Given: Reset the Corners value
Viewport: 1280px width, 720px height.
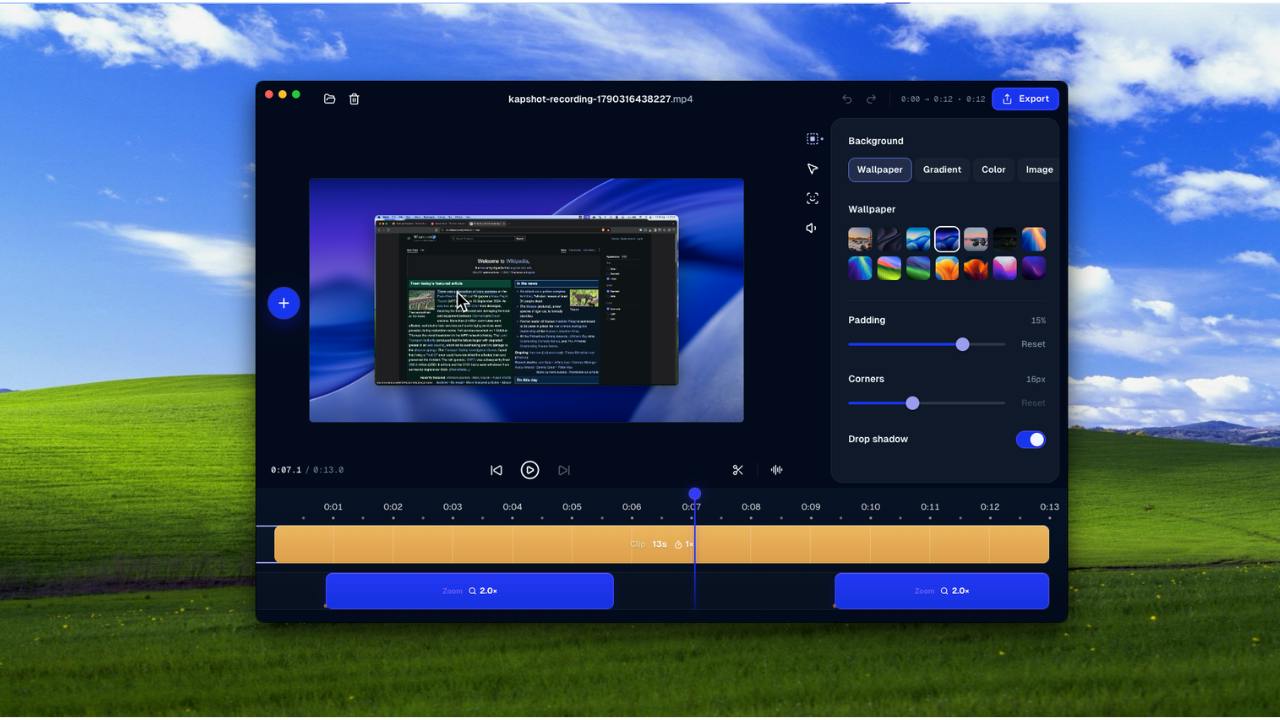Looking at the screenshot, I should click(x=1033, y=403).
